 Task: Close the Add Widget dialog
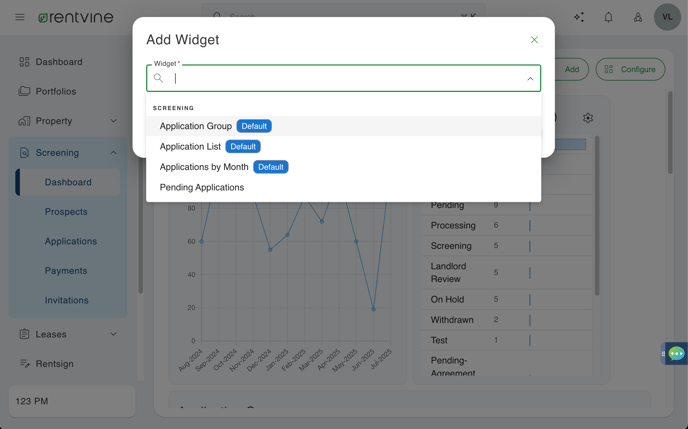[534, 40]
